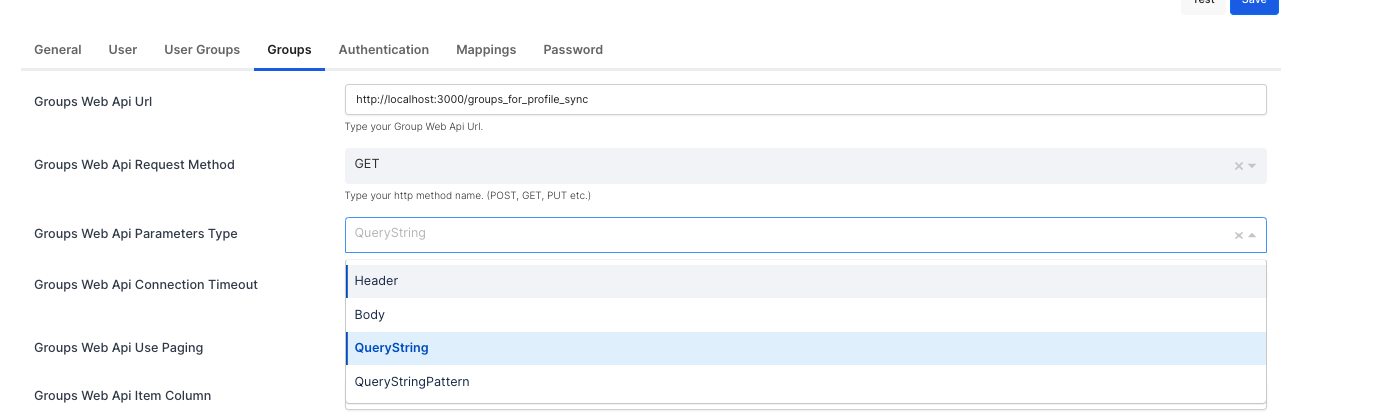Edit the Groups Web Api Url field
Viewport: 1386px width, 416px height.
point(805,100)
